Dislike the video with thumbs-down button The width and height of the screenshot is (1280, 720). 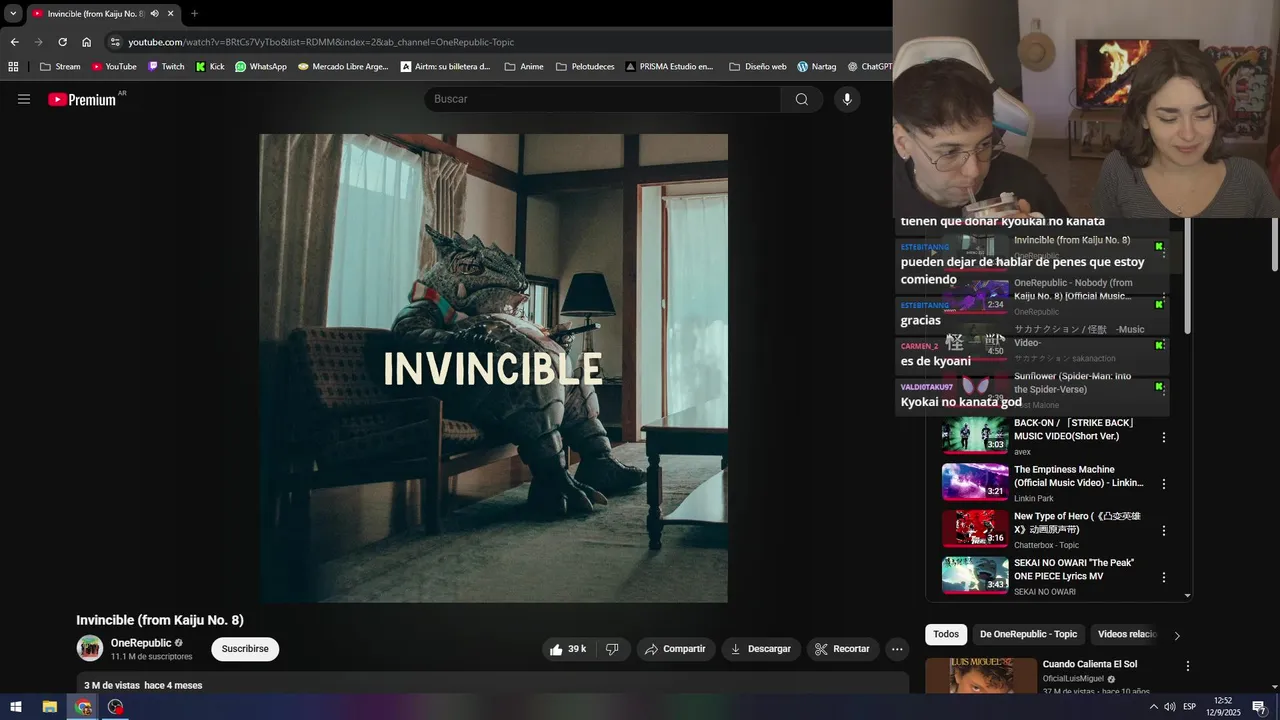tap(612, 649)
